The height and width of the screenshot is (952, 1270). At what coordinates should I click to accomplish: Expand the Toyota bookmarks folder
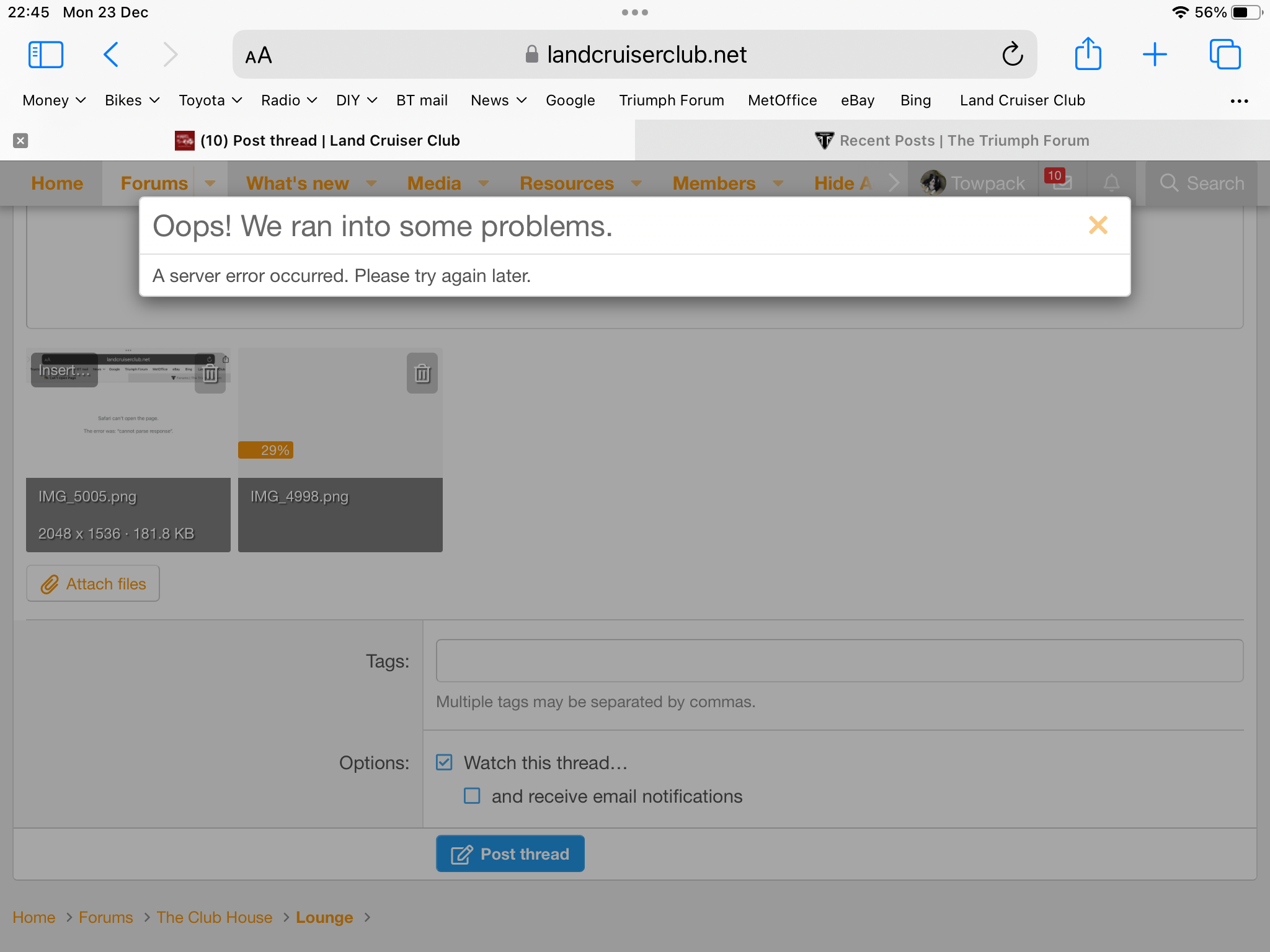coord(210,100)
